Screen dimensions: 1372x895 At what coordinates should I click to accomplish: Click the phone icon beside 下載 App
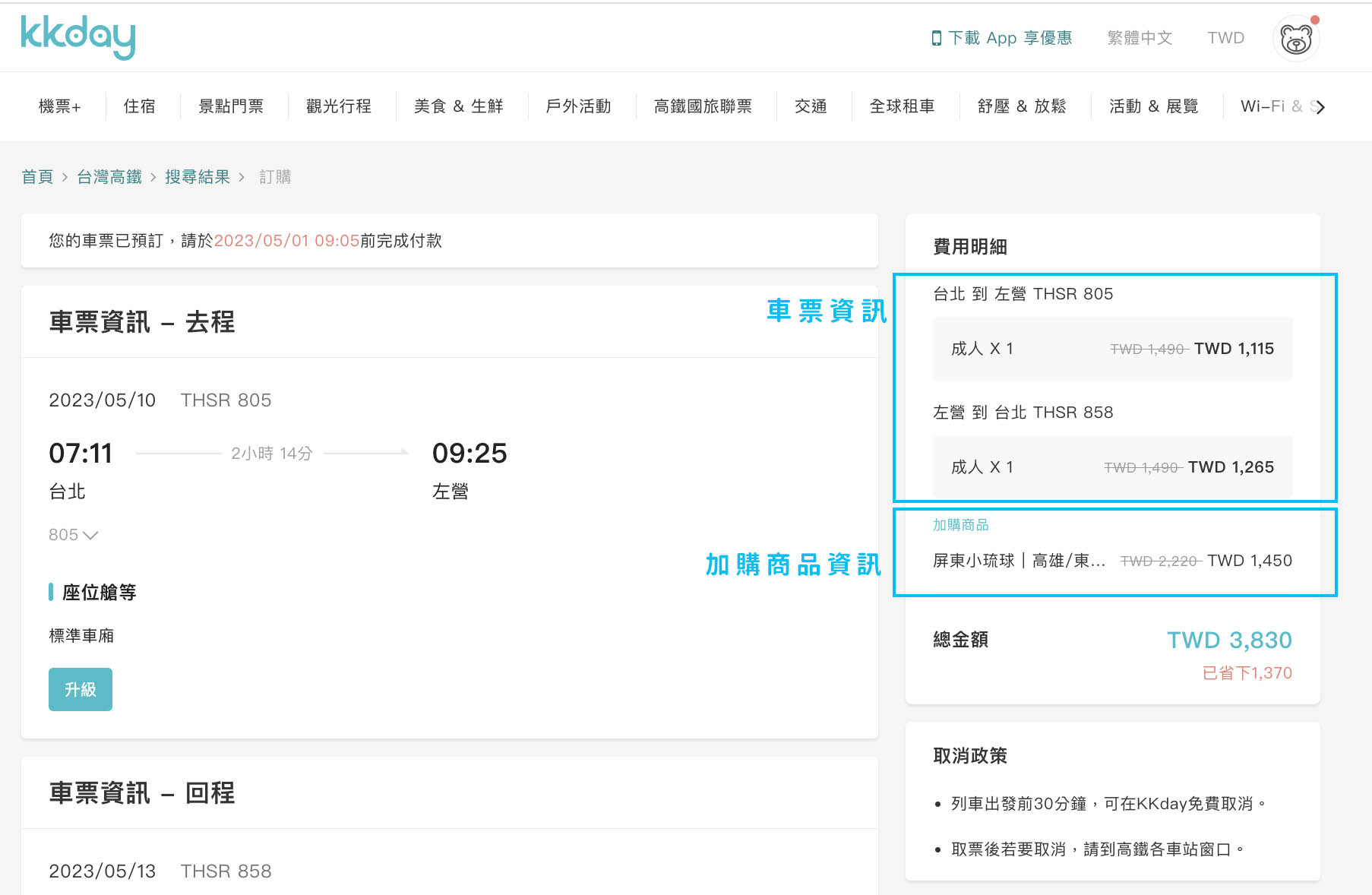pos(936,38)
